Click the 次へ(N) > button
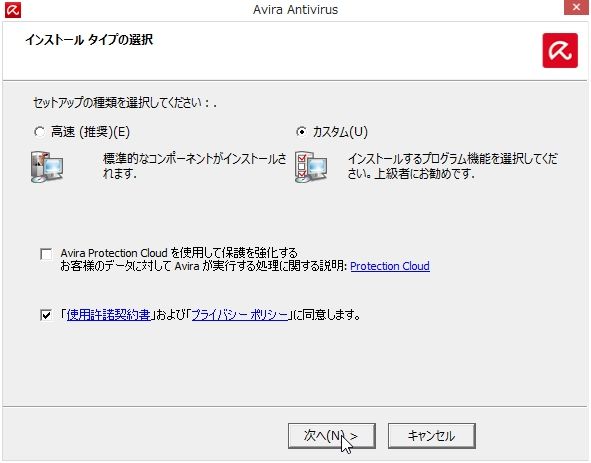591x463 pixels. click(332, 436)
